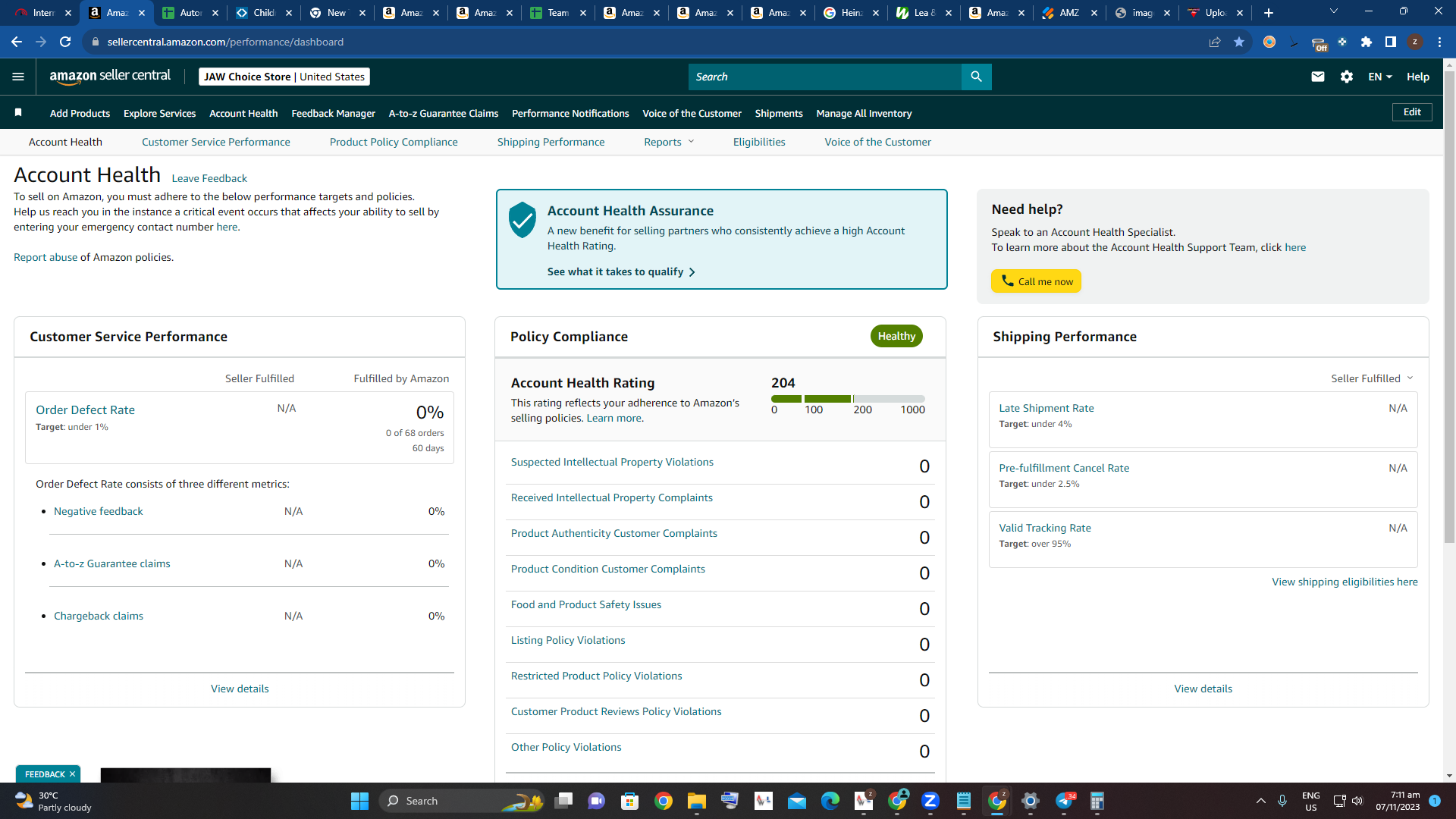1456x819 pixels.
Task: Open Negative feedback metric link
Action: (x=99, y=511)
